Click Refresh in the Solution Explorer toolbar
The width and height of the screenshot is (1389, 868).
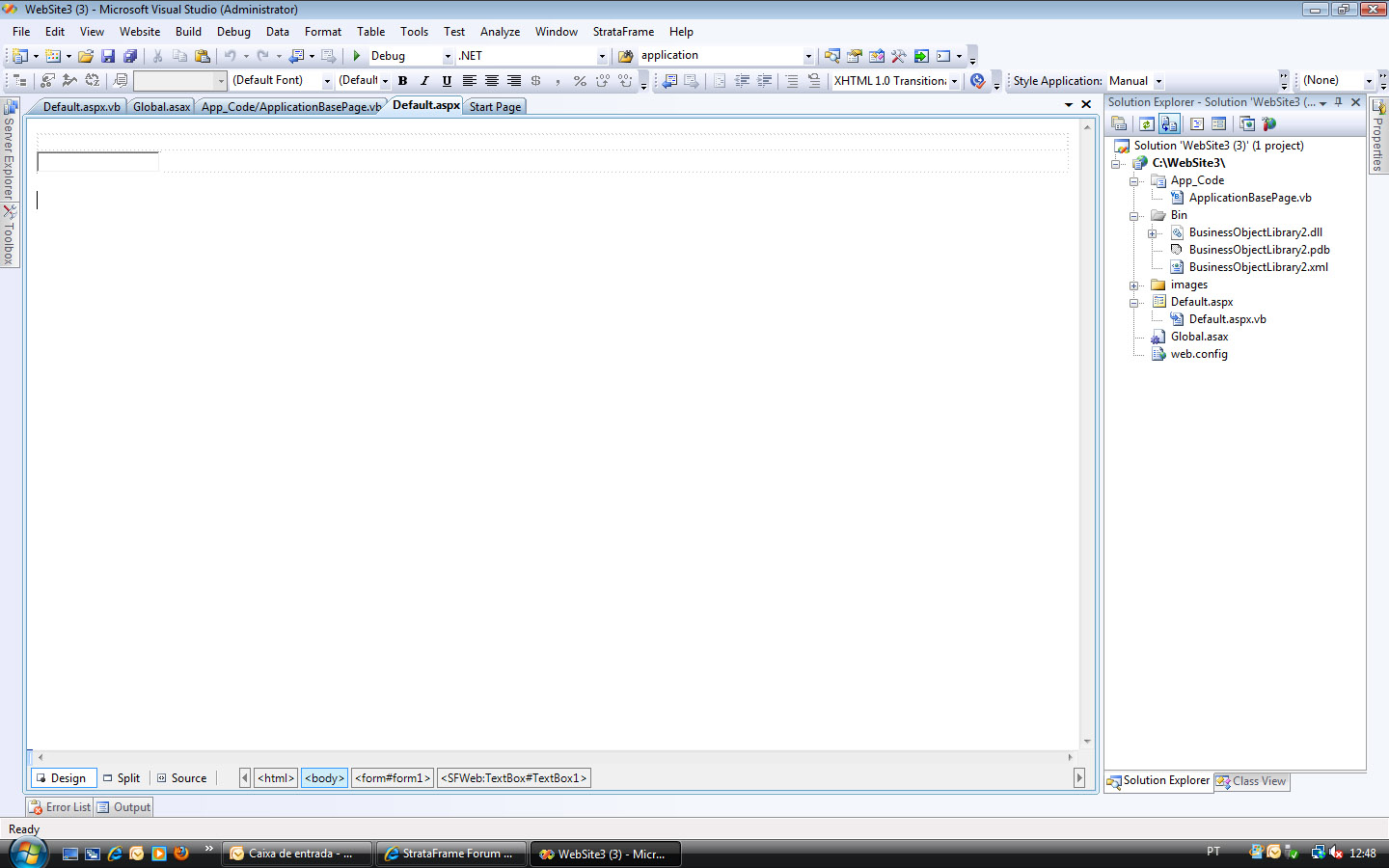tap(1146, 123)
